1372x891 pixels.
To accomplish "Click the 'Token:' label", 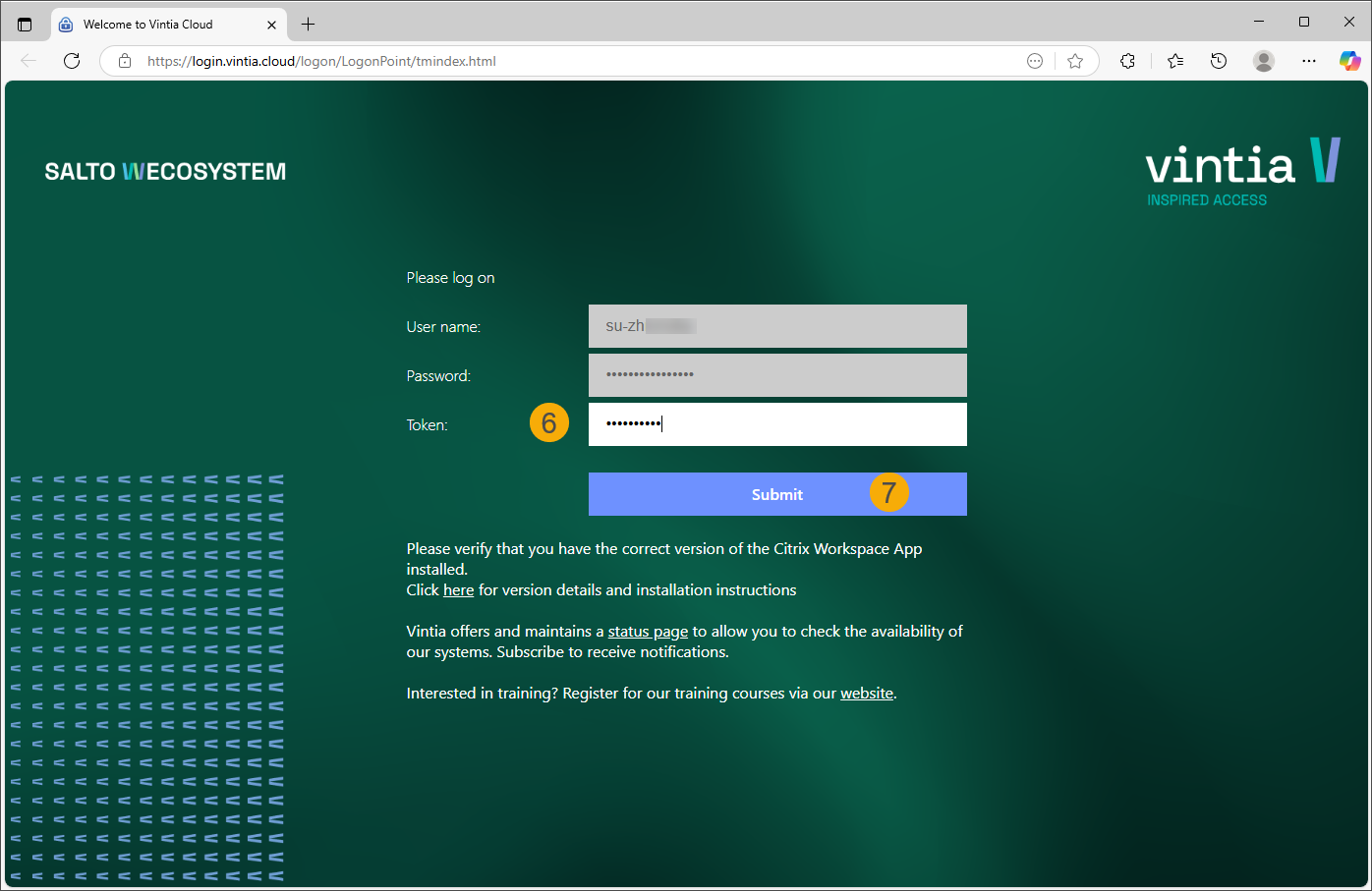I will 427,425.
